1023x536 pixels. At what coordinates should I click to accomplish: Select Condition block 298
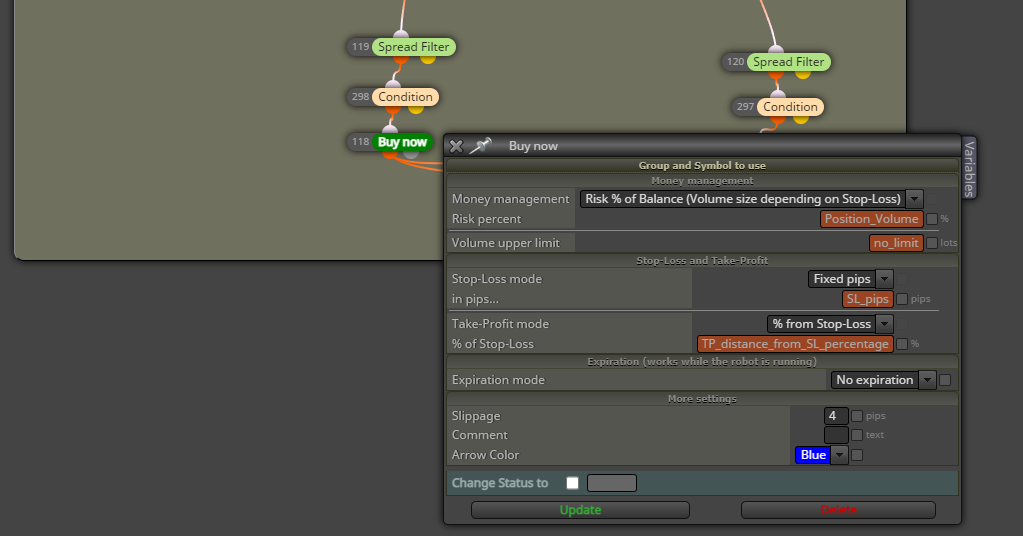[405, 97]
